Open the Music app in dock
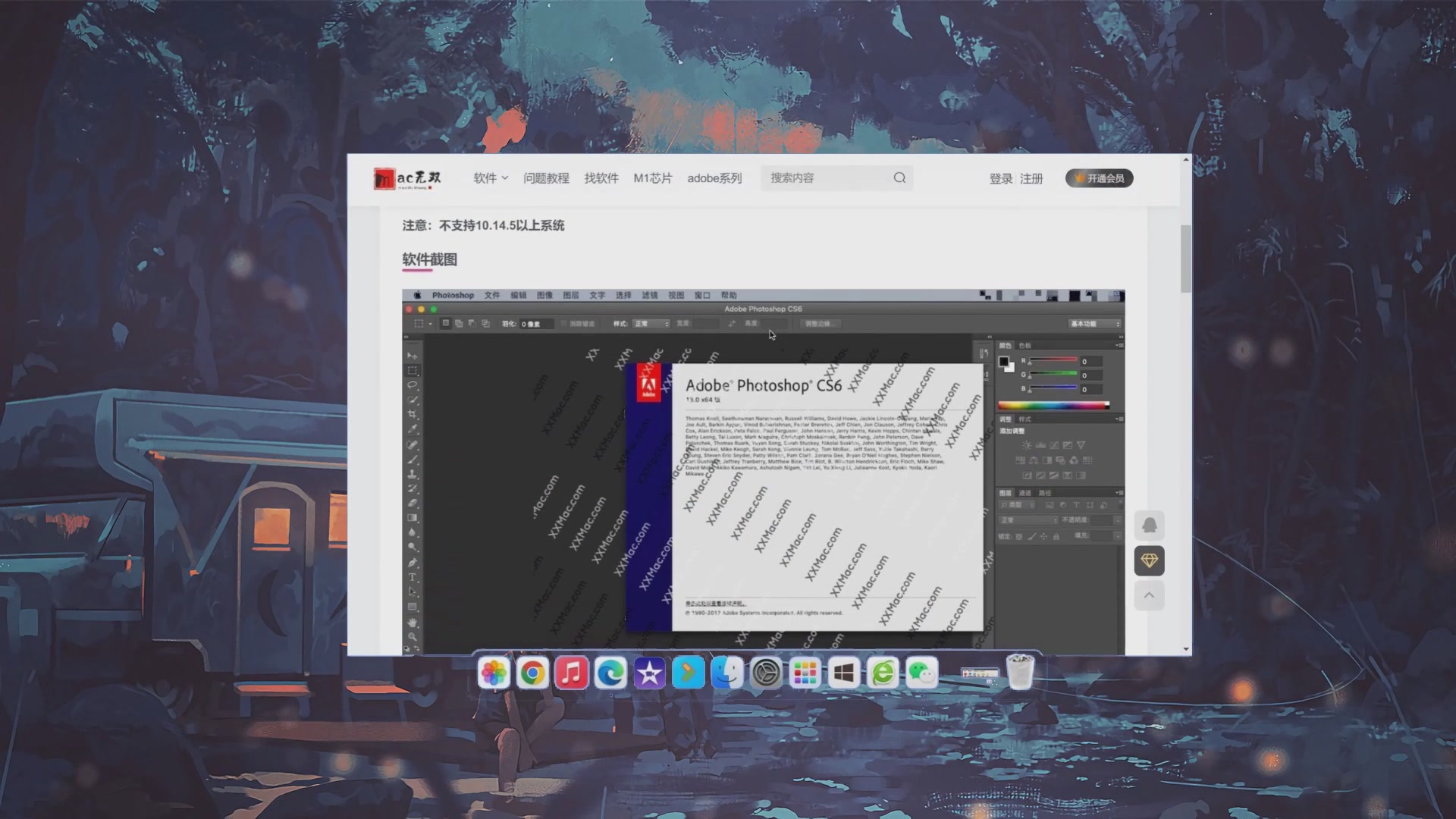1456x819 pixels. [572, 673]
